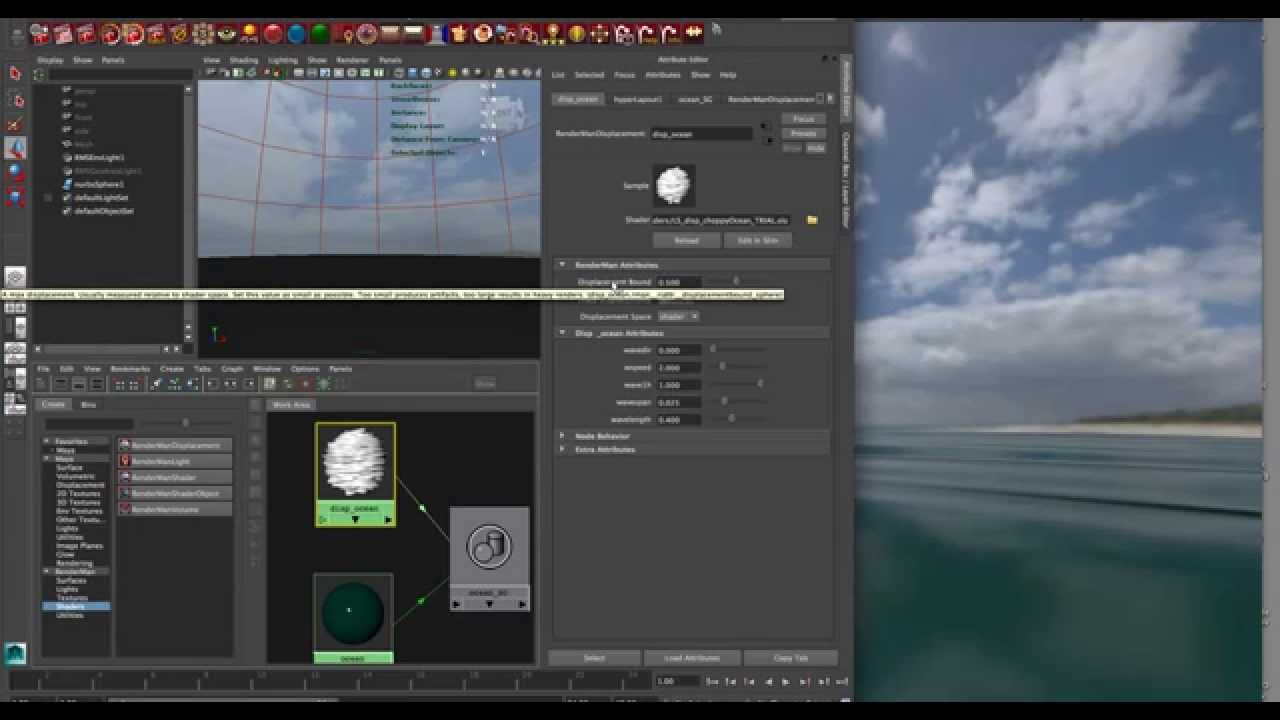
Task: Click the first red RenderMan shelf icon
Action: tap(41, 33)
